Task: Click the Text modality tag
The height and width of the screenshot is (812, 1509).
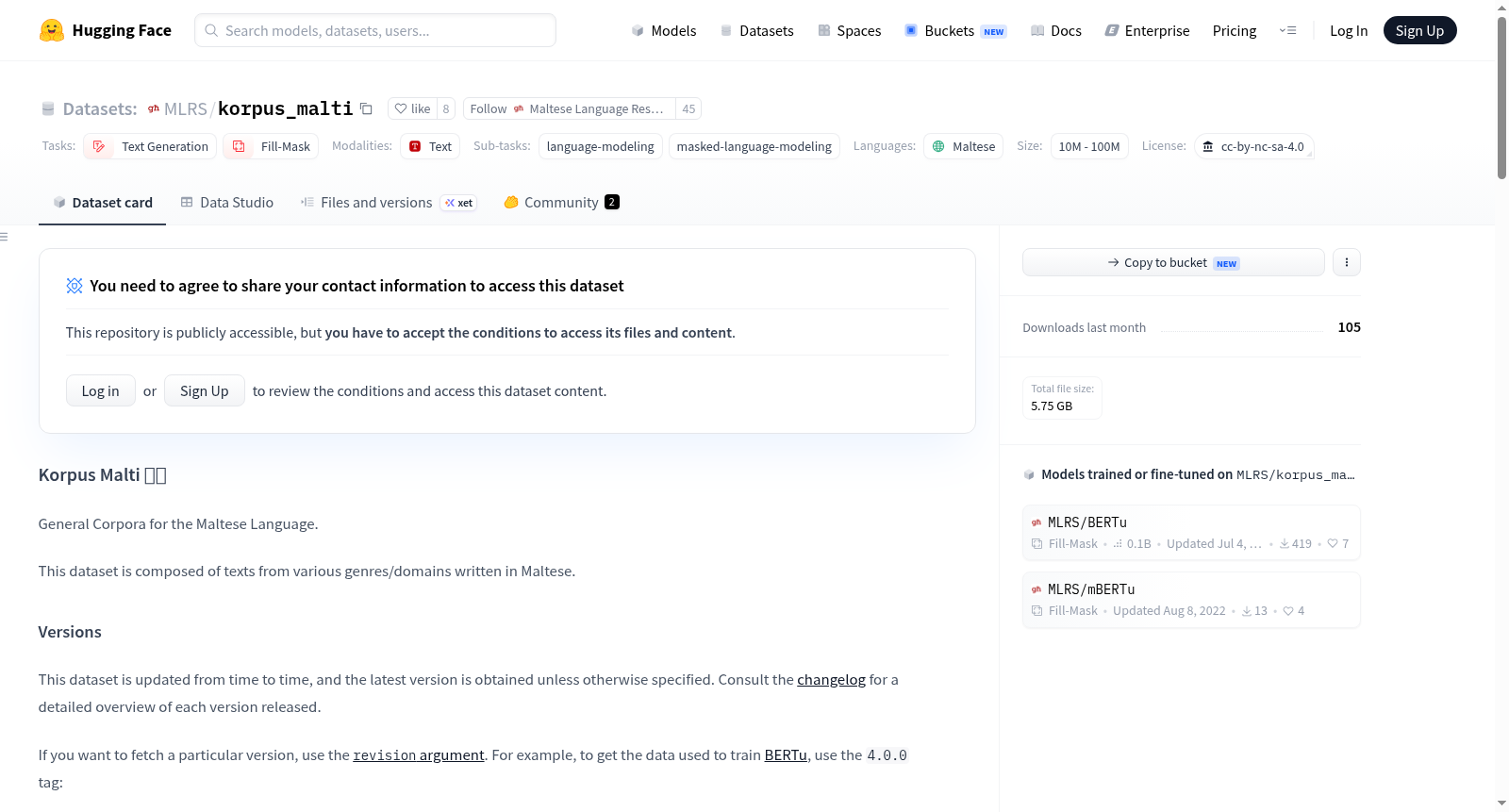Action: (430, 146)
